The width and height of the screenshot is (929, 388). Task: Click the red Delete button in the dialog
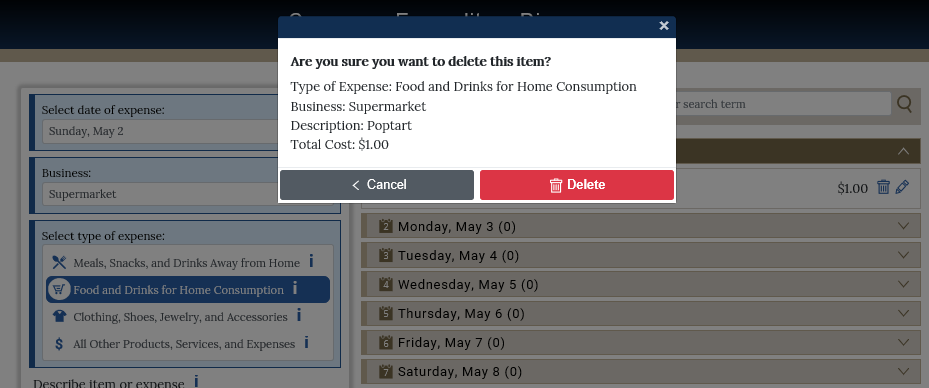(x=576, y=185)
